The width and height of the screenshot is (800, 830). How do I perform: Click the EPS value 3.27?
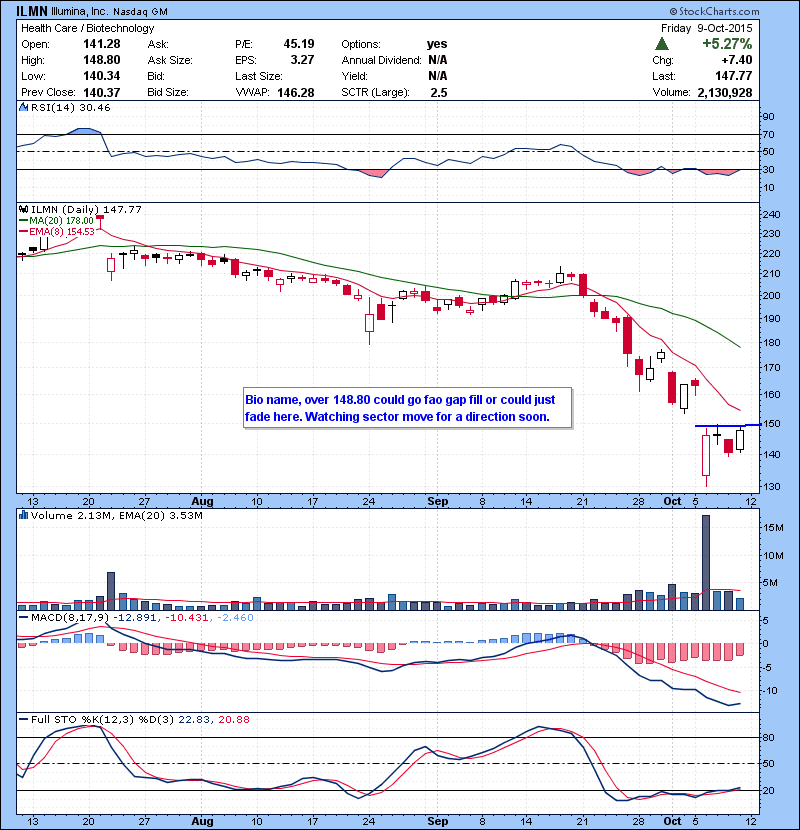(x=302, y=60)
